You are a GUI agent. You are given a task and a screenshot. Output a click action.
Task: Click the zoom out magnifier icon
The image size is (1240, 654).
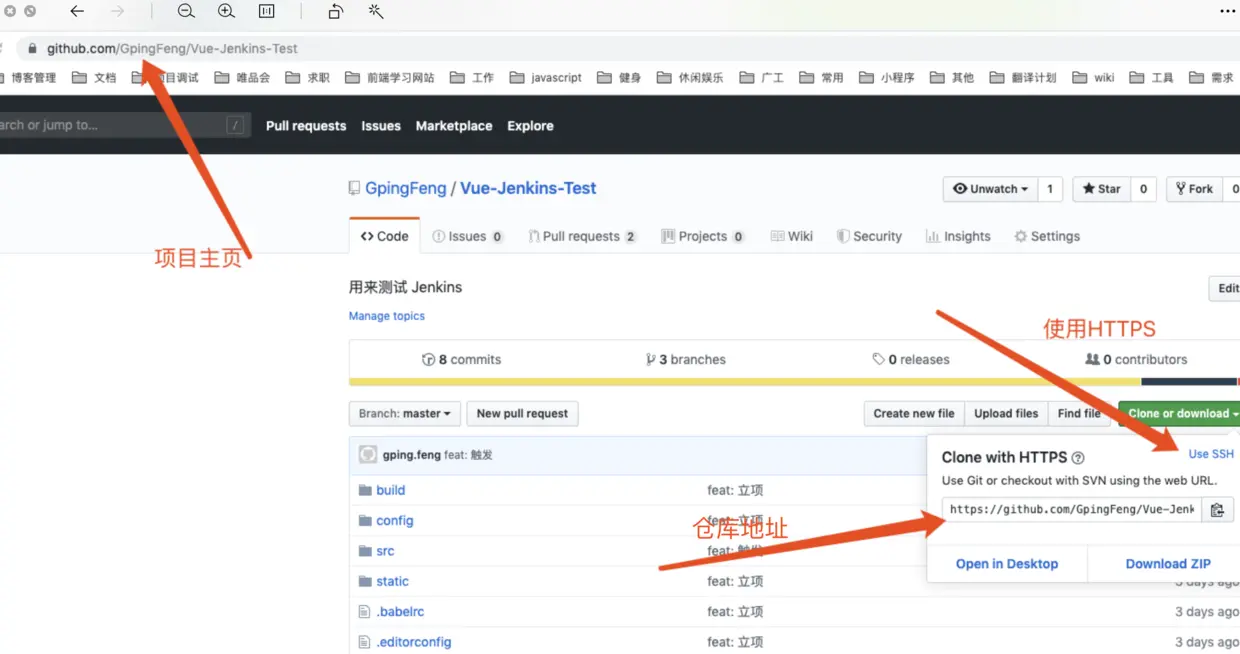[x=186, y=12]
